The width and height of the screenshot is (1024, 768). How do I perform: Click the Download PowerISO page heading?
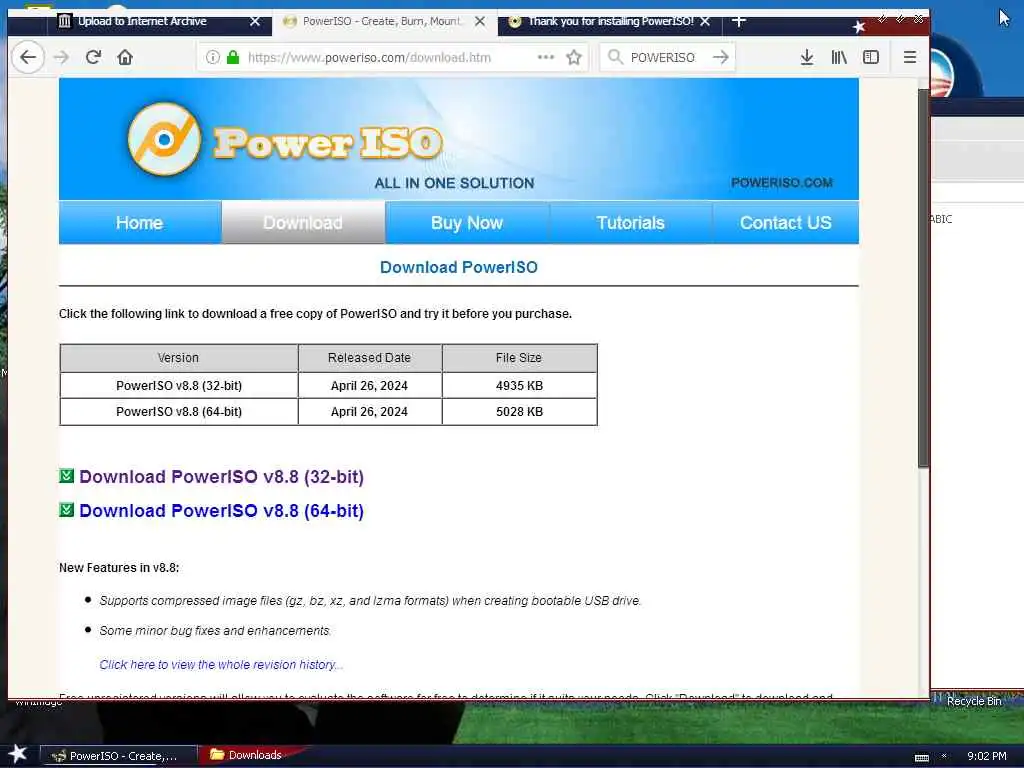click(x=459, y=267)
